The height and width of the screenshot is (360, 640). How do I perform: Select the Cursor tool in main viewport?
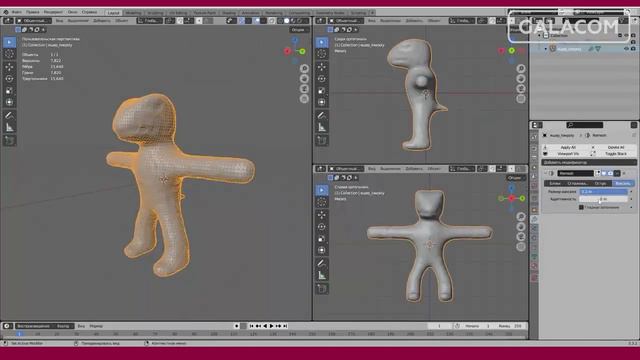[x=9, y=54]
